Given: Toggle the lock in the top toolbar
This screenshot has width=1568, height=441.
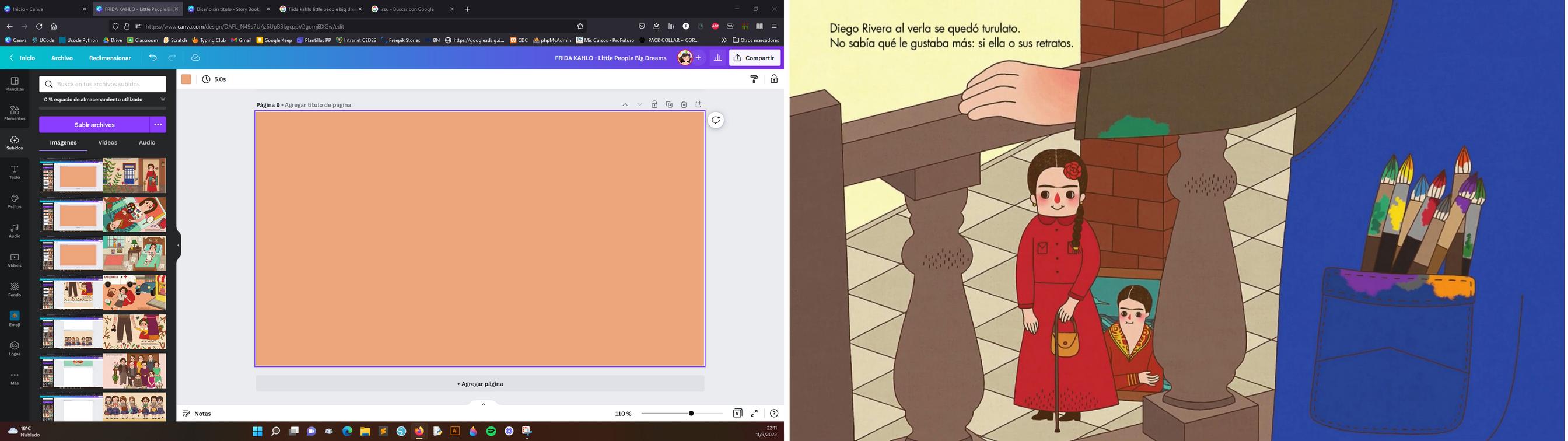Looking at the screenshot, I should 773,79.
